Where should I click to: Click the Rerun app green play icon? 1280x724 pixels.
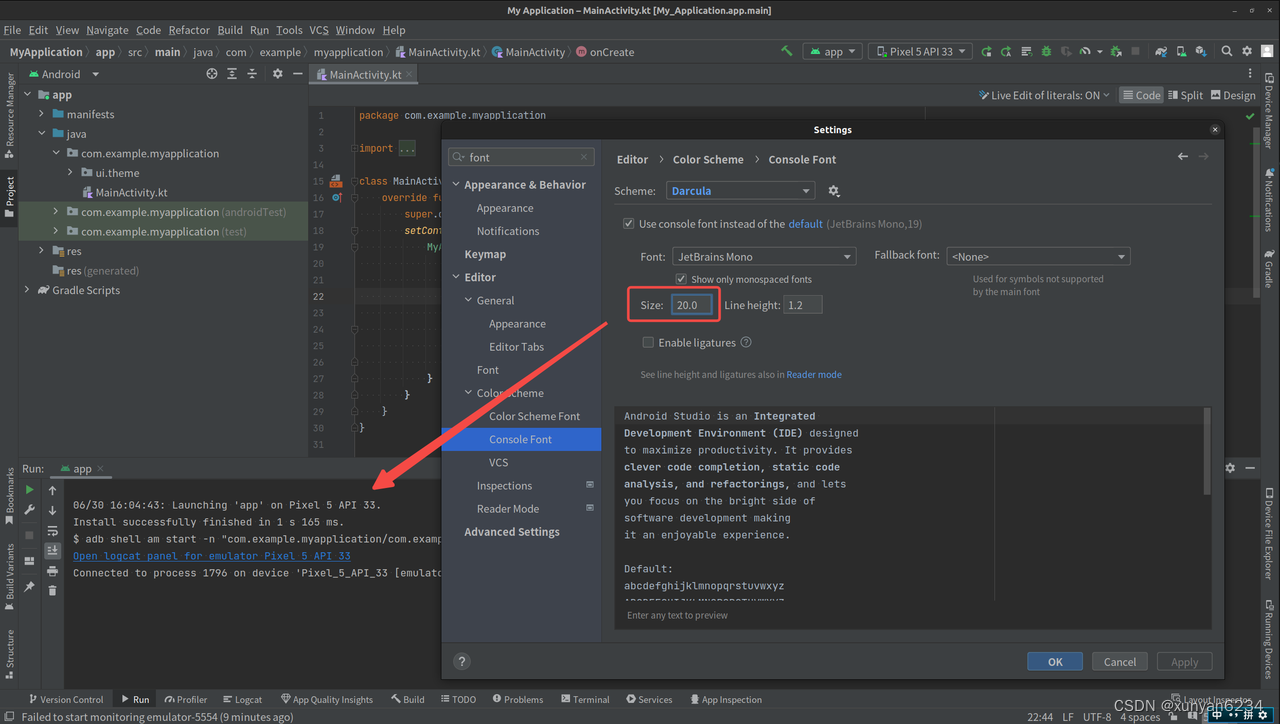pyautogui.click(x=29, y=490)
